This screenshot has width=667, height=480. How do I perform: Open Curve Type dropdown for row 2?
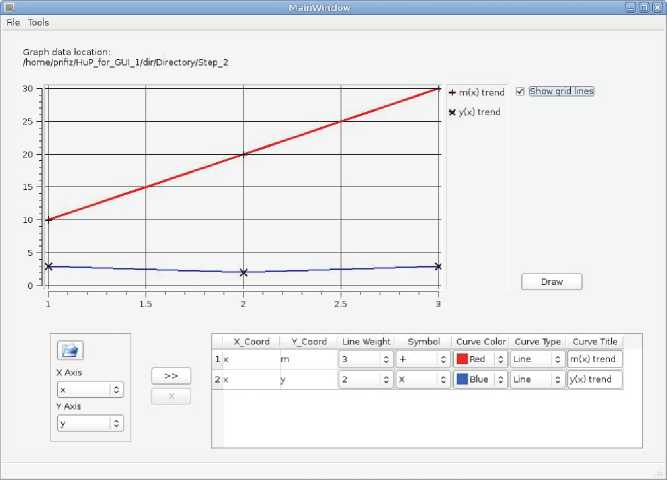click(536, 380)
